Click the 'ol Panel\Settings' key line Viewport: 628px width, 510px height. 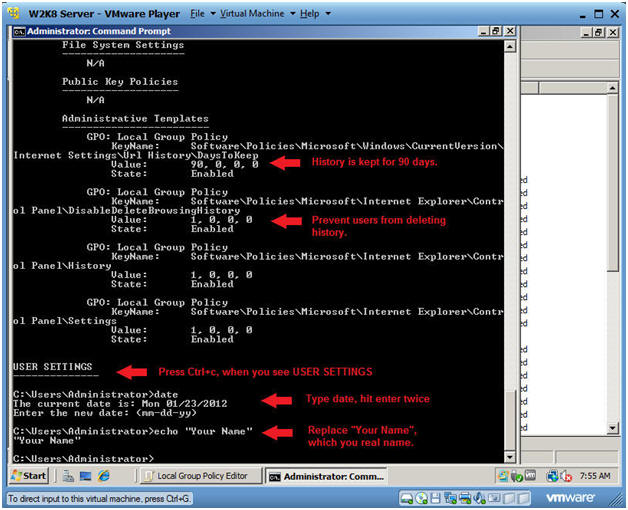65,321
